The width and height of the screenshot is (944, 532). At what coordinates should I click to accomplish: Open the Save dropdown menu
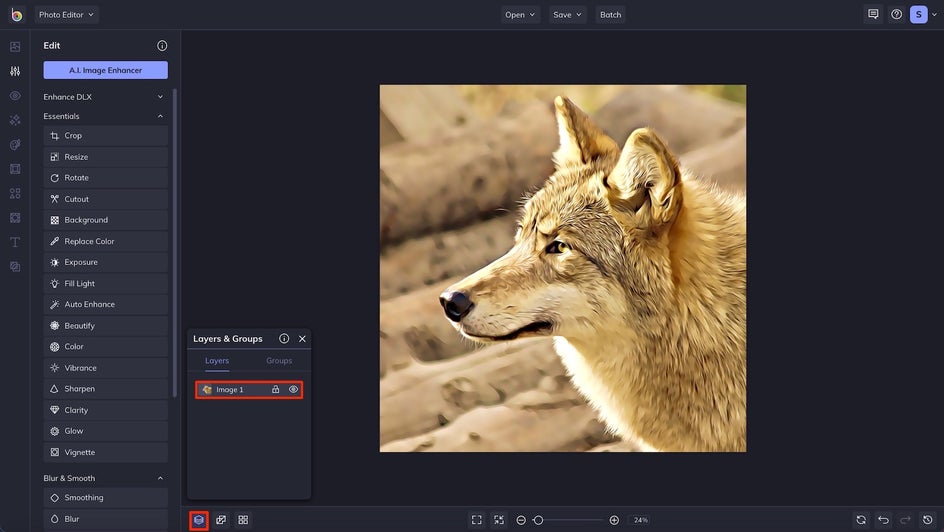pos(567,15)
